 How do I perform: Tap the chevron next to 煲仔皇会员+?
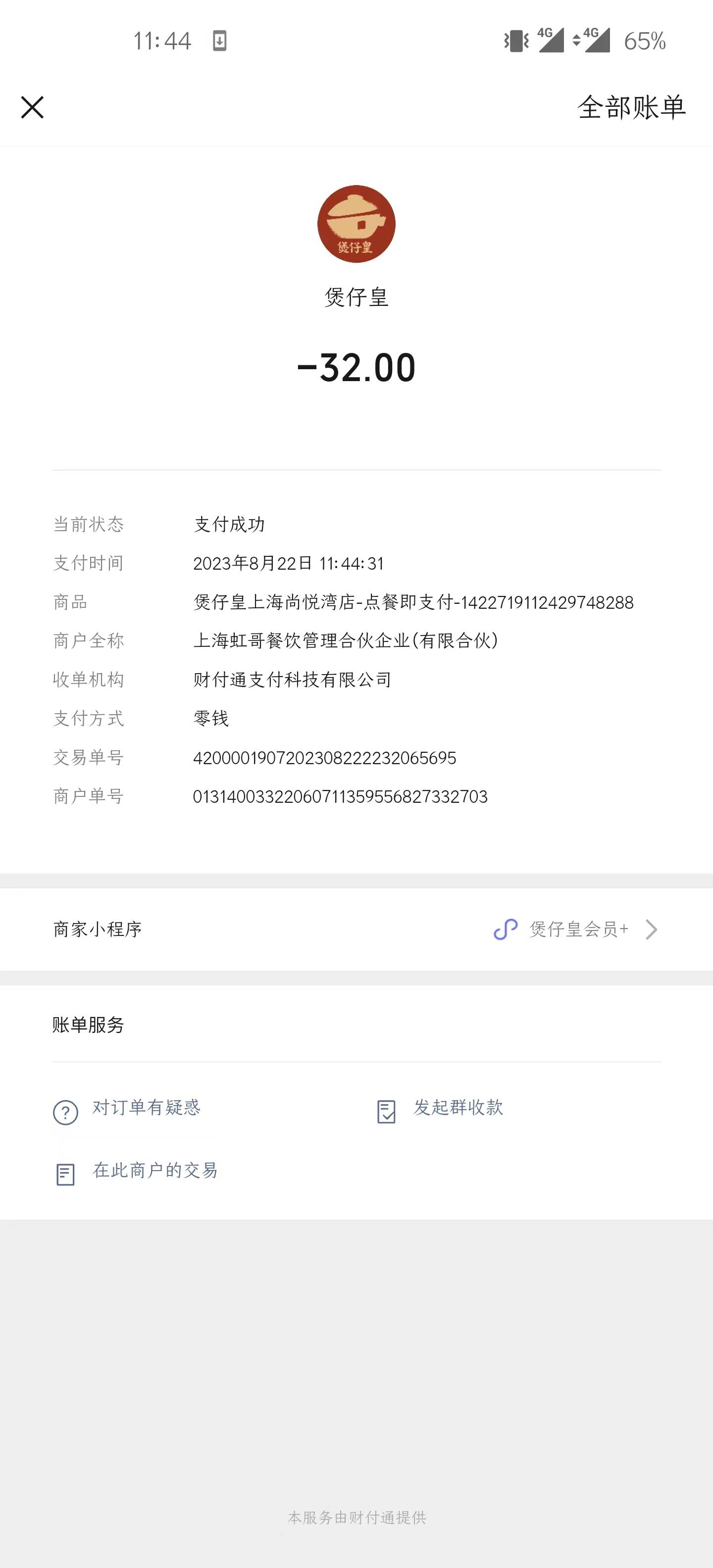652,930
